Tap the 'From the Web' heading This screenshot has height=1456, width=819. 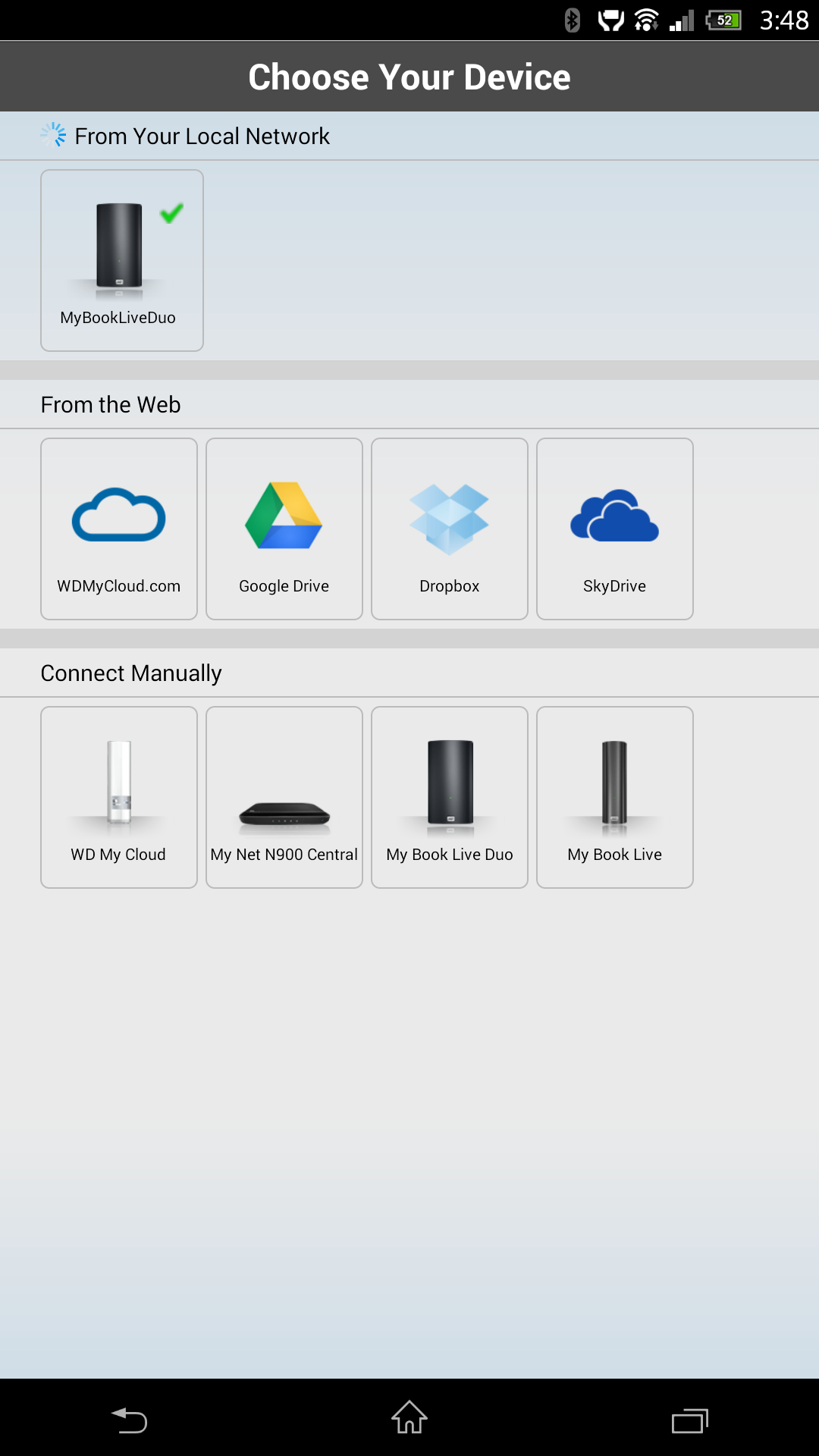pos(111,405)
